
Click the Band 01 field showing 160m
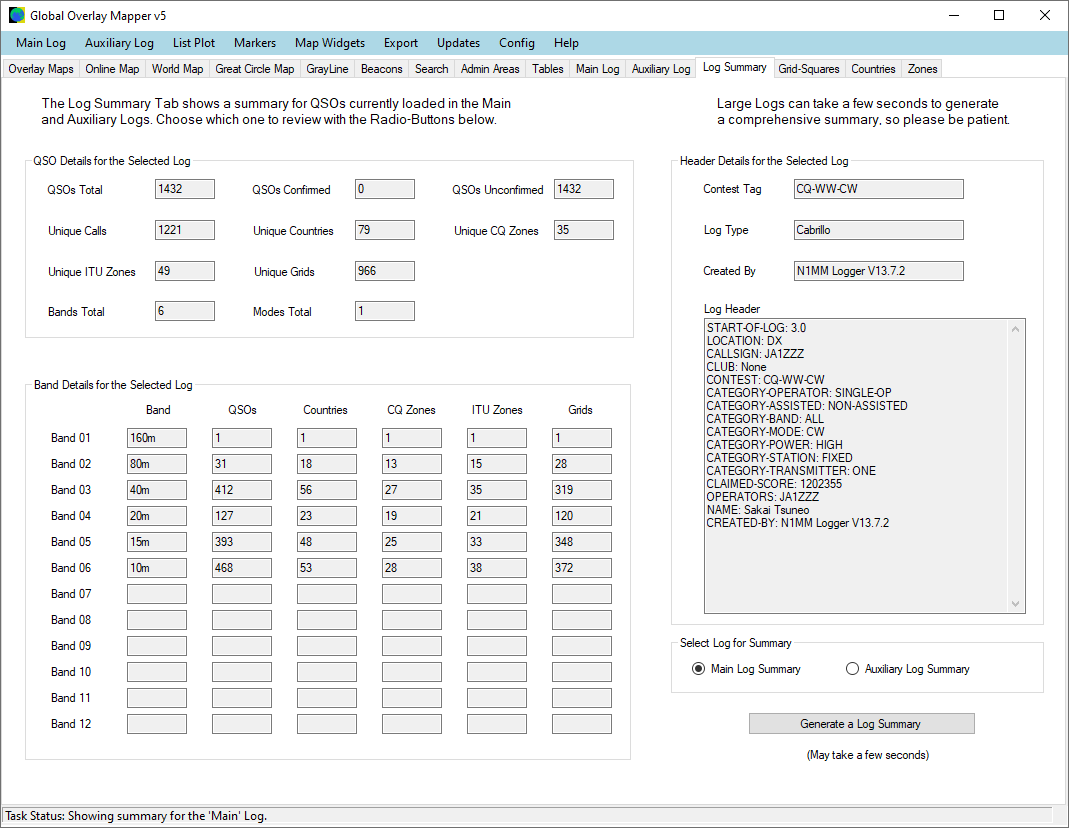click(x=157, y=438)
